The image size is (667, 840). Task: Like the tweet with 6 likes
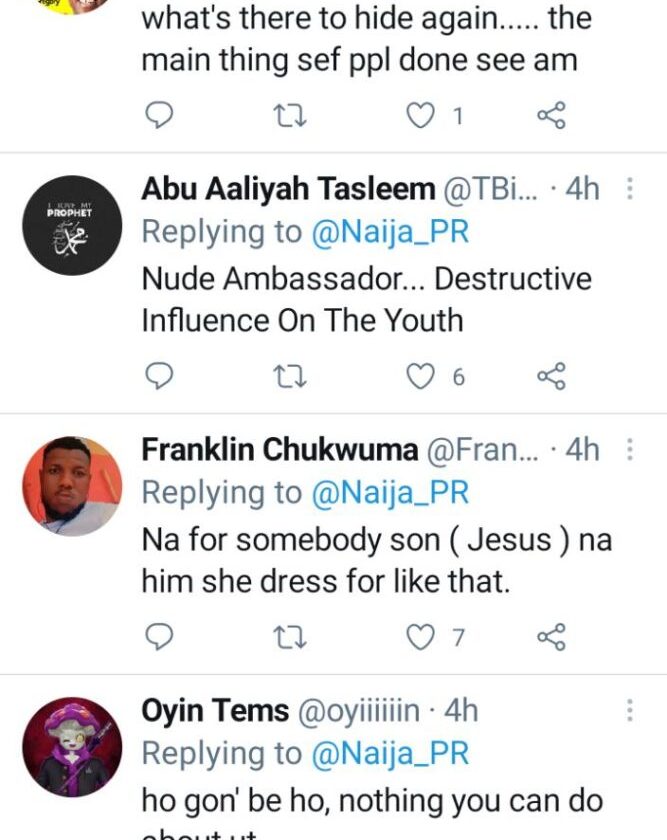422,376
